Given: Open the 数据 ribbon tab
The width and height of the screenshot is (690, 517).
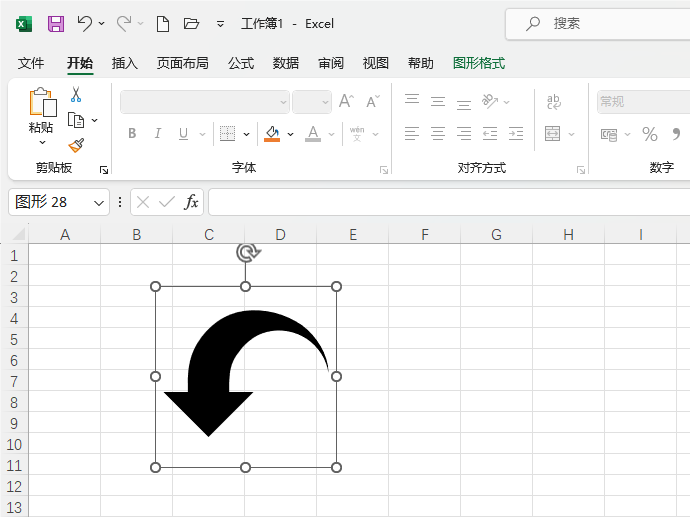Looking at the screenshot, I should click(x=286, y=63).
